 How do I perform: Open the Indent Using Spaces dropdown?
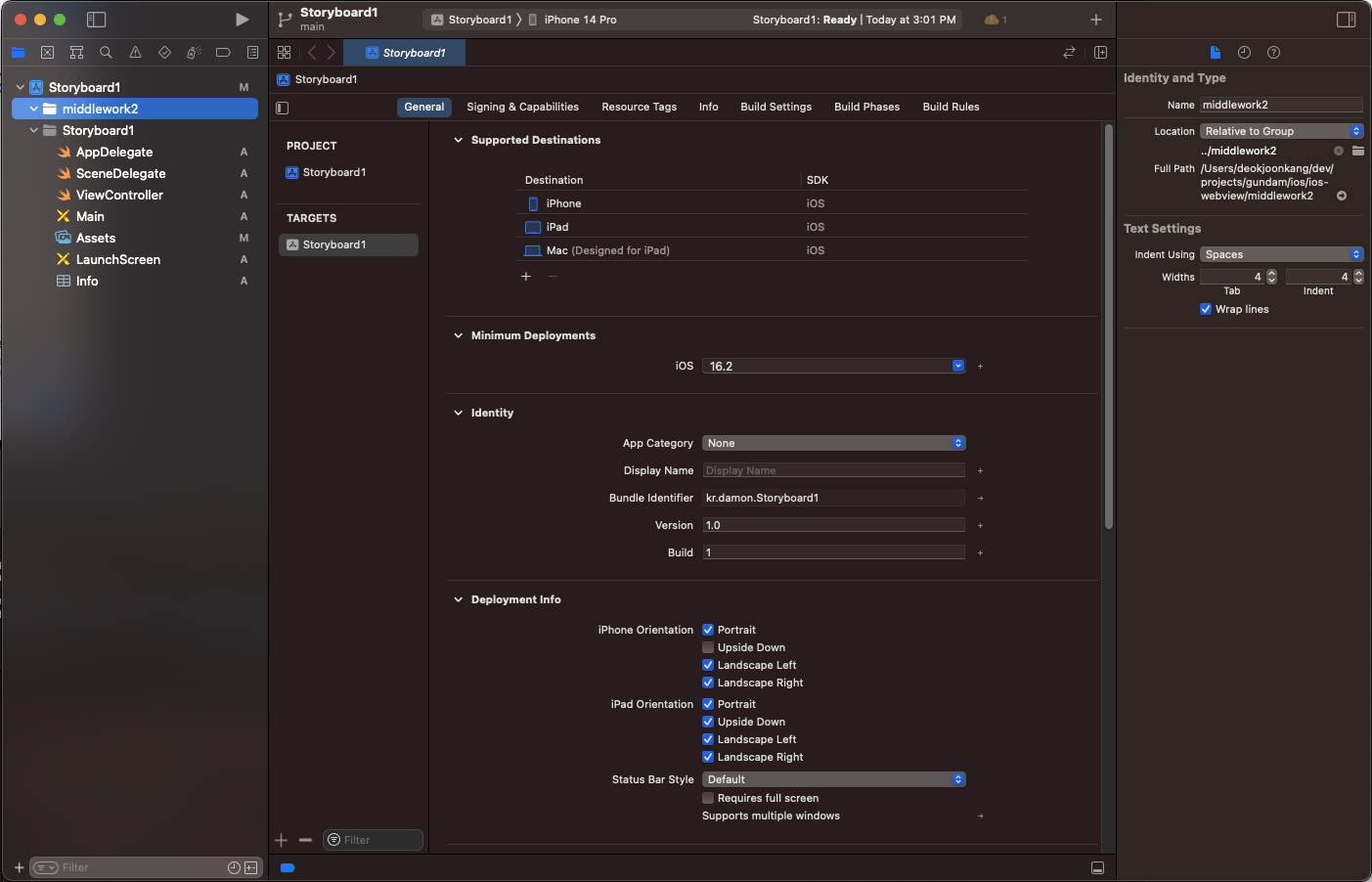[x=1281, y=254]
